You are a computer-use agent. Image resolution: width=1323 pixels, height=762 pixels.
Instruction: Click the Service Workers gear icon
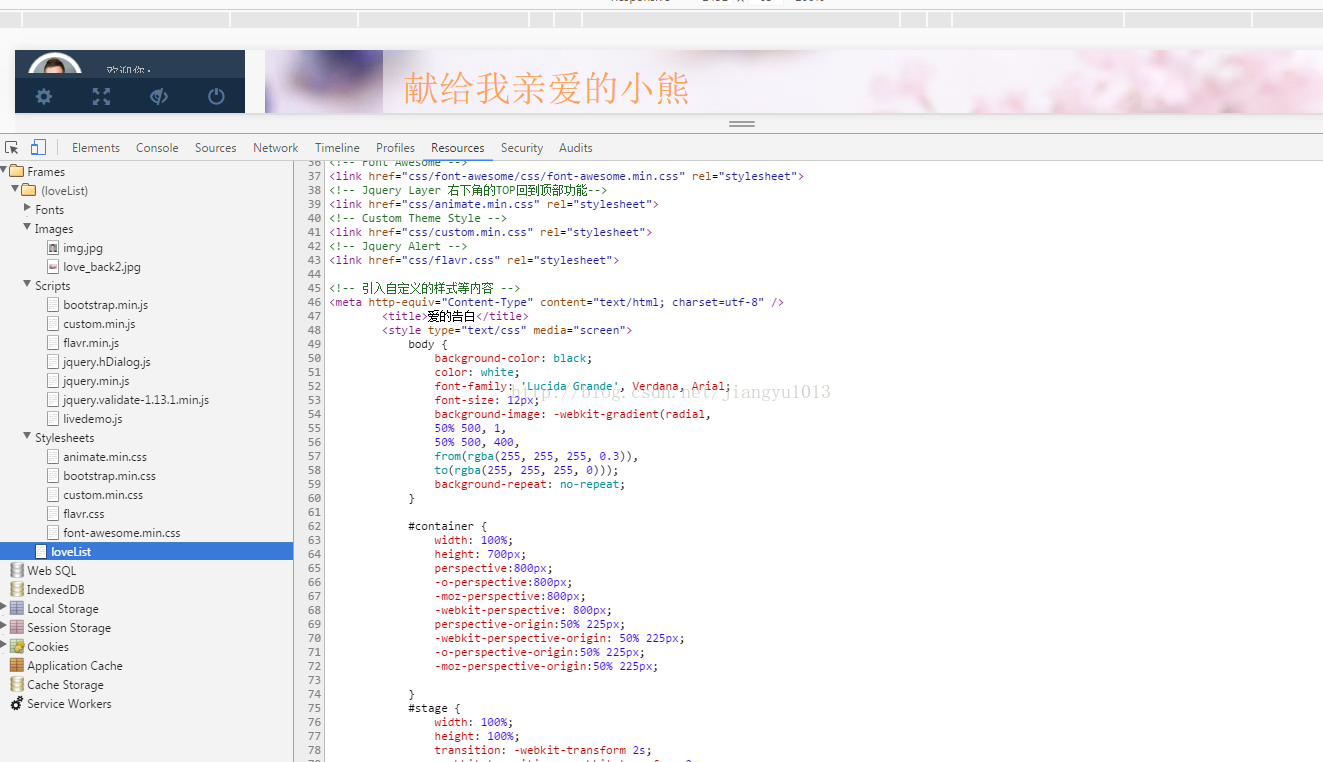pyautogui.click(x=17, y=703)
